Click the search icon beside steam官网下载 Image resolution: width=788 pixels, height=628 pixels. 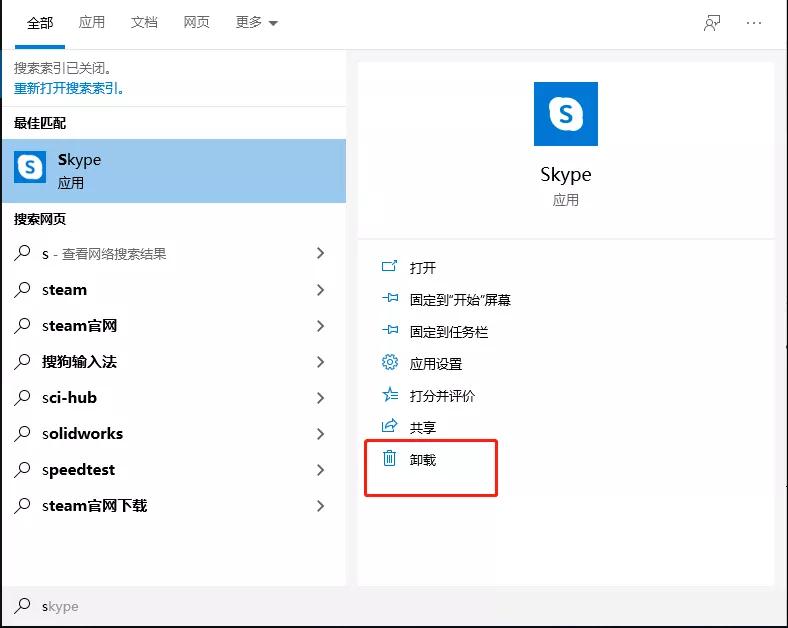pyautogui.click(x=22, y=505)
